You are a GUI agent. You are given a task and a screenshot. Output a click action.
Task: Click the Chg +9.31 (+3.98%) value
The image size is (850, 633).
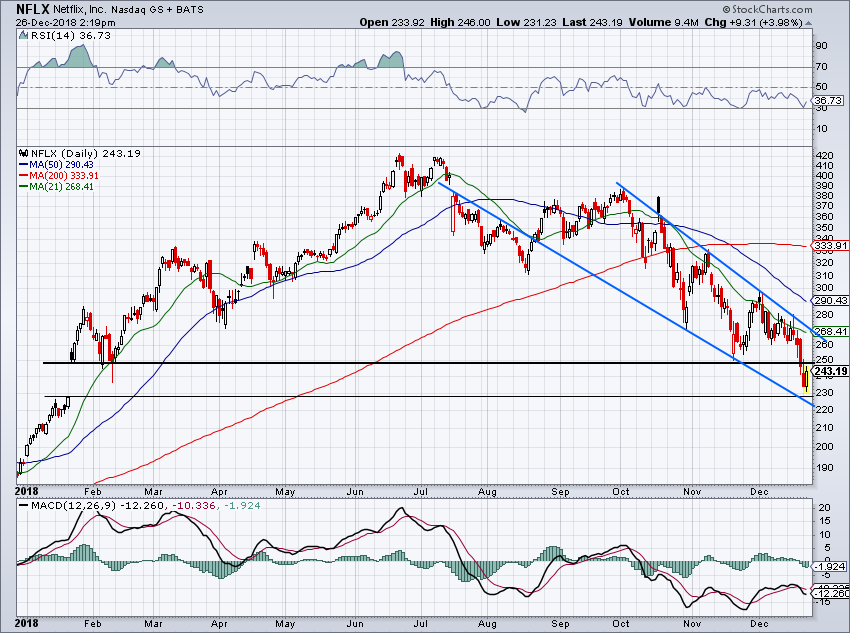click(753, 22)
